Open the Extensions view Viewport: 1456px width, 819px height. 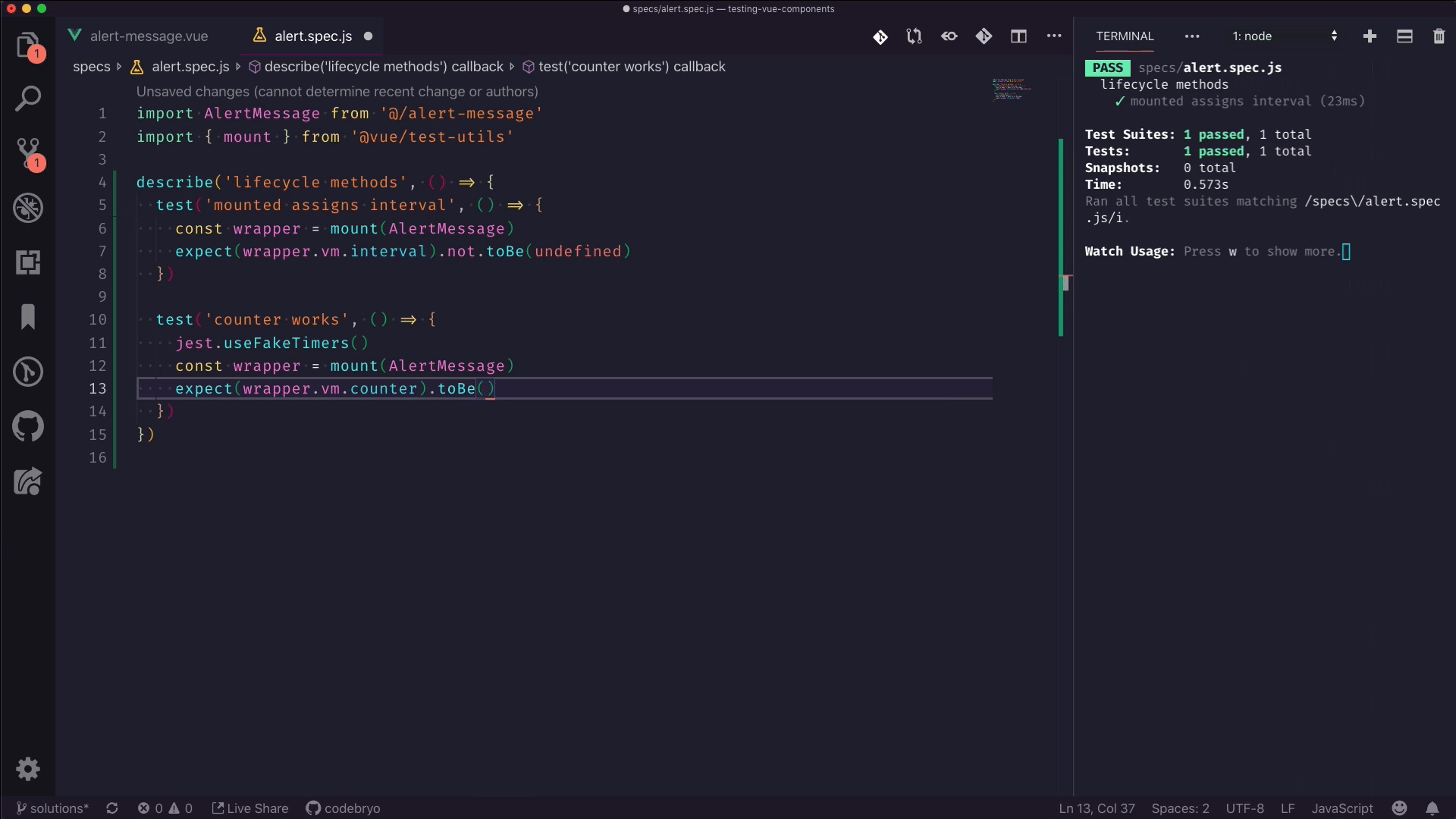coord(28,262)
